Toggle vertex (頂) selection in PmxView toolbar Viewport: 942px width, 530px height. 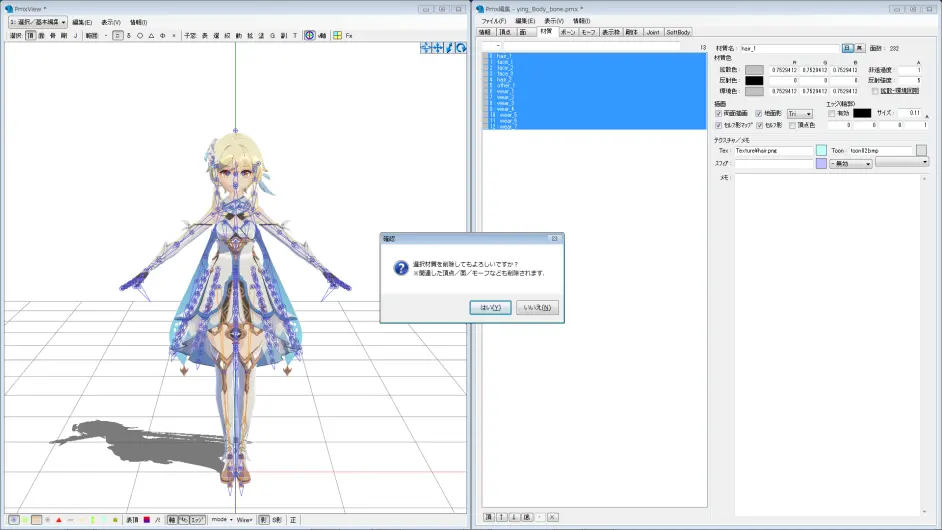(31, 35)
